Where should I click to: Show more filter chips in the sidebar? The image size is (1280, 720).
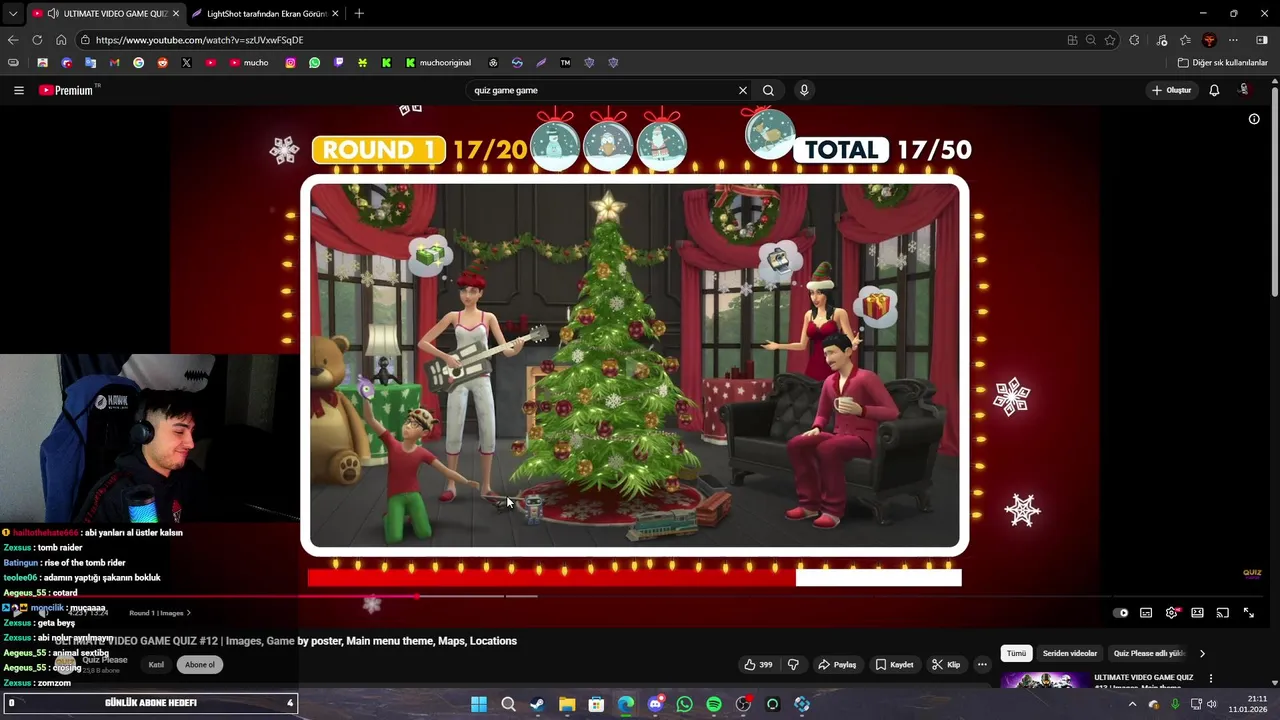pos(1202,653)
